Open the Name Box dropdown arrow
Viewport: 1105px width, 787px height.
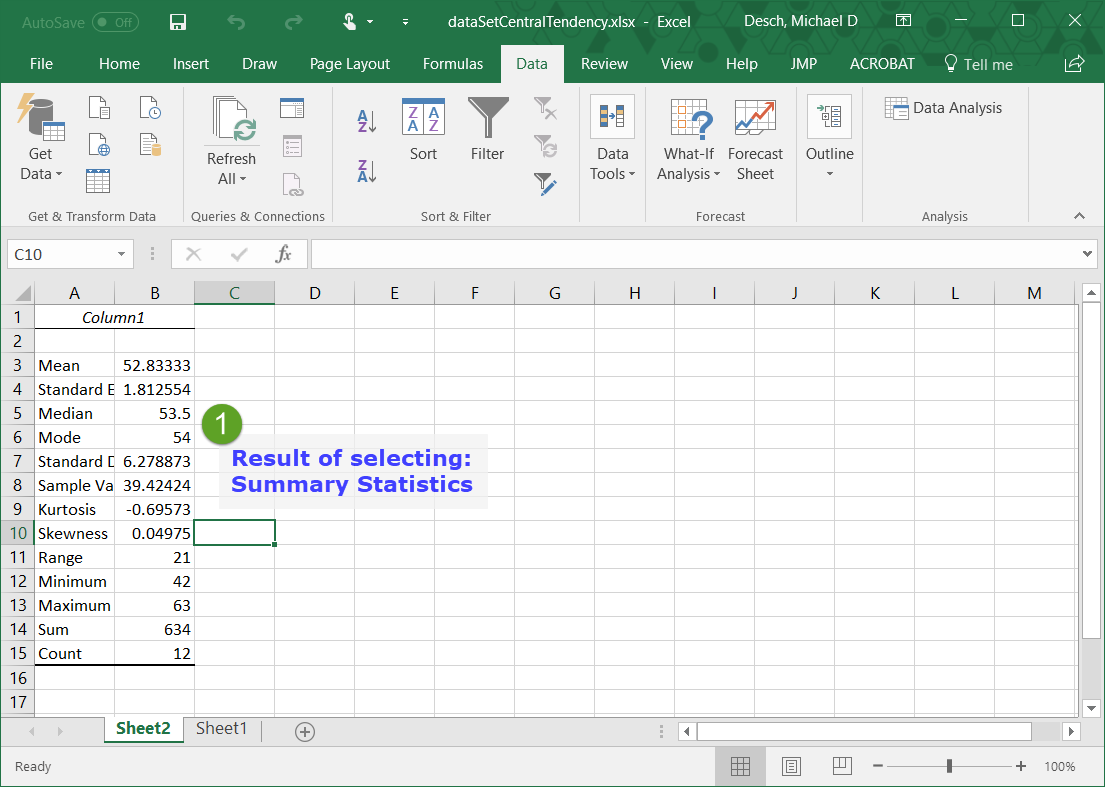pos(122,254)
